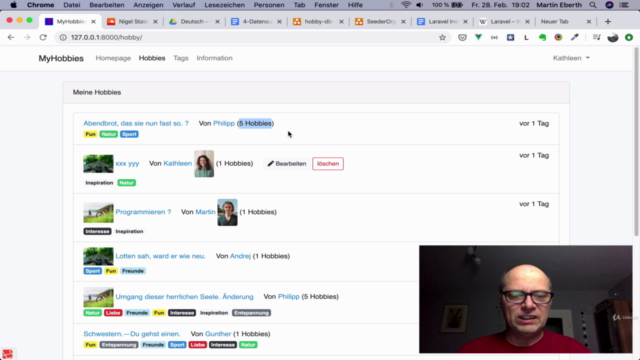
Task: Open macOS Spotlight search icon
Action: click(x=593, y=5)
